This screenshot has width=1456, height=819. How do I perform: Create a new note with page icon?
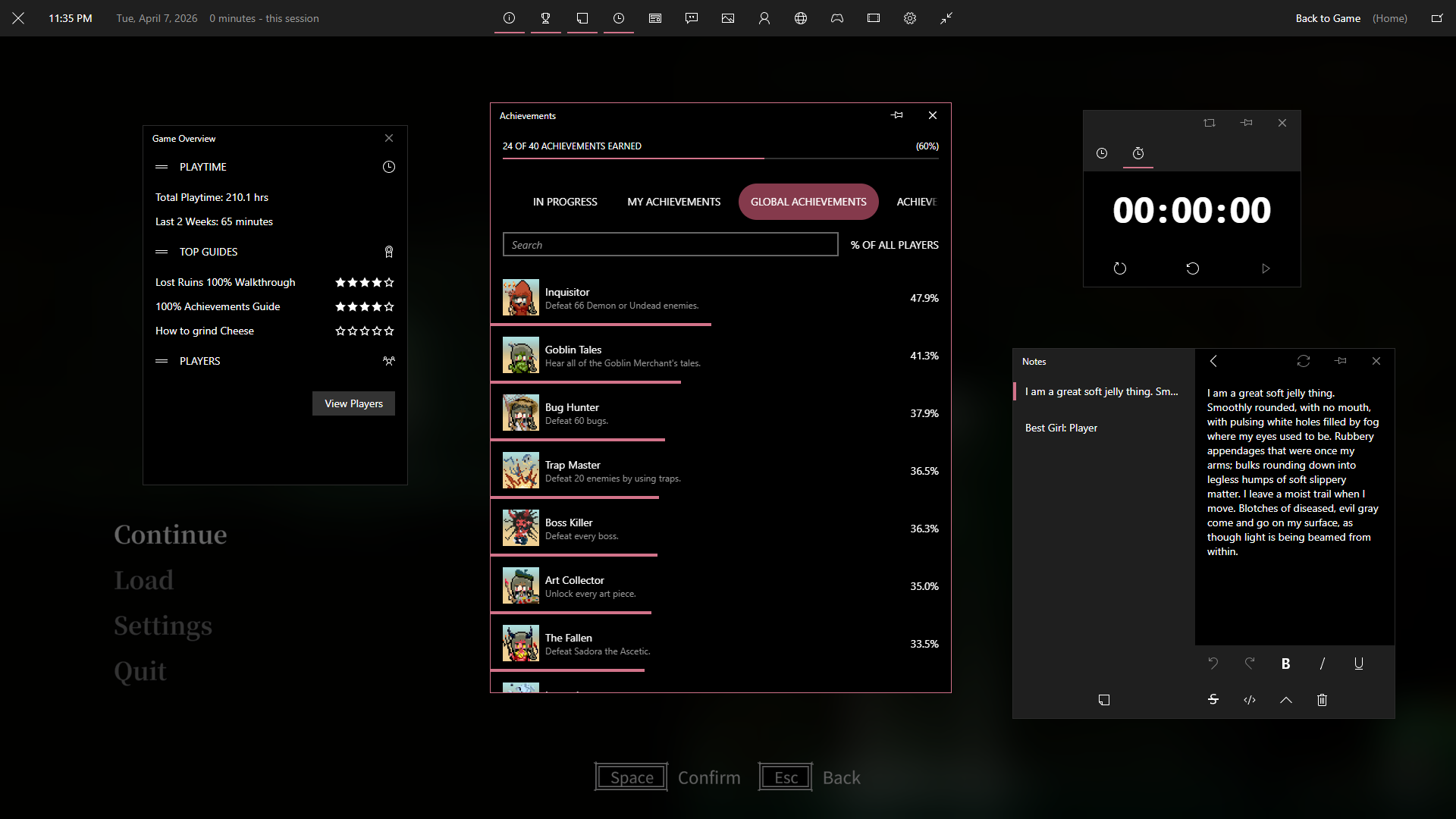[1103, 700]
